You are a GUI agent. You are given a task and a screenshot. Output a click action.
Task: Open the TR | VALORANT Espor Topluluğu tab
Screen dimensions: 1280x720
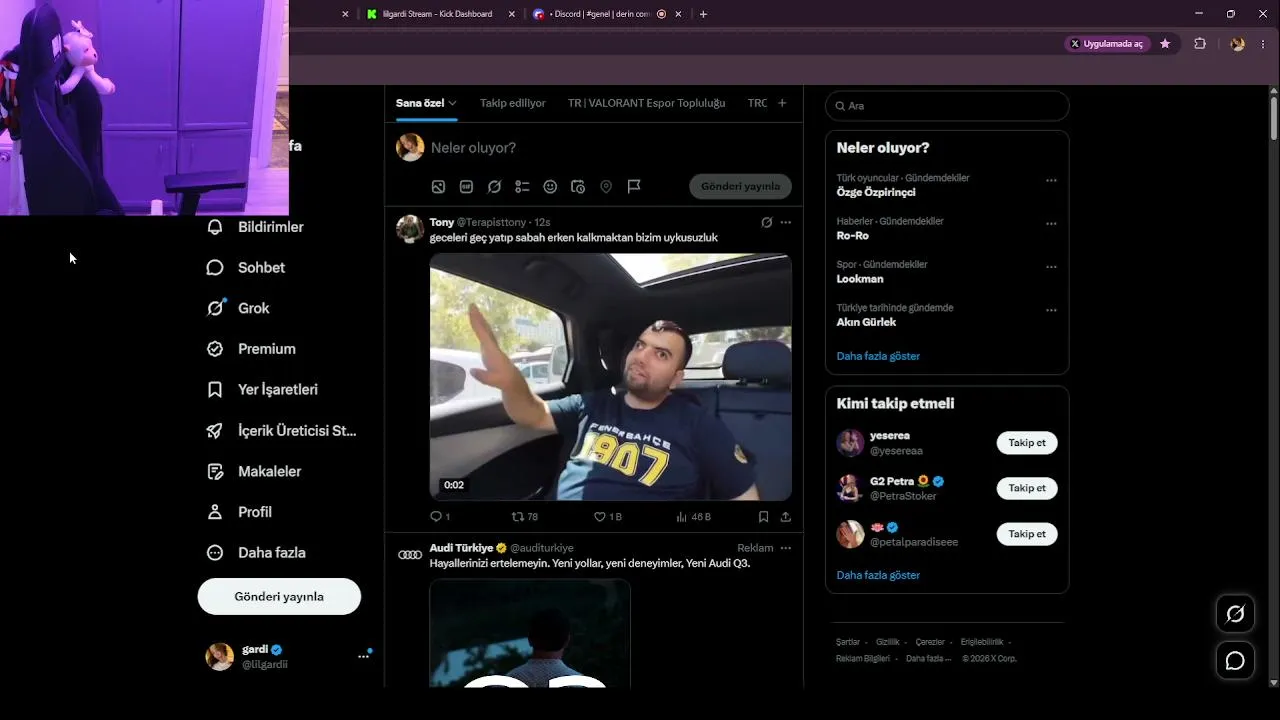(647, 103)
